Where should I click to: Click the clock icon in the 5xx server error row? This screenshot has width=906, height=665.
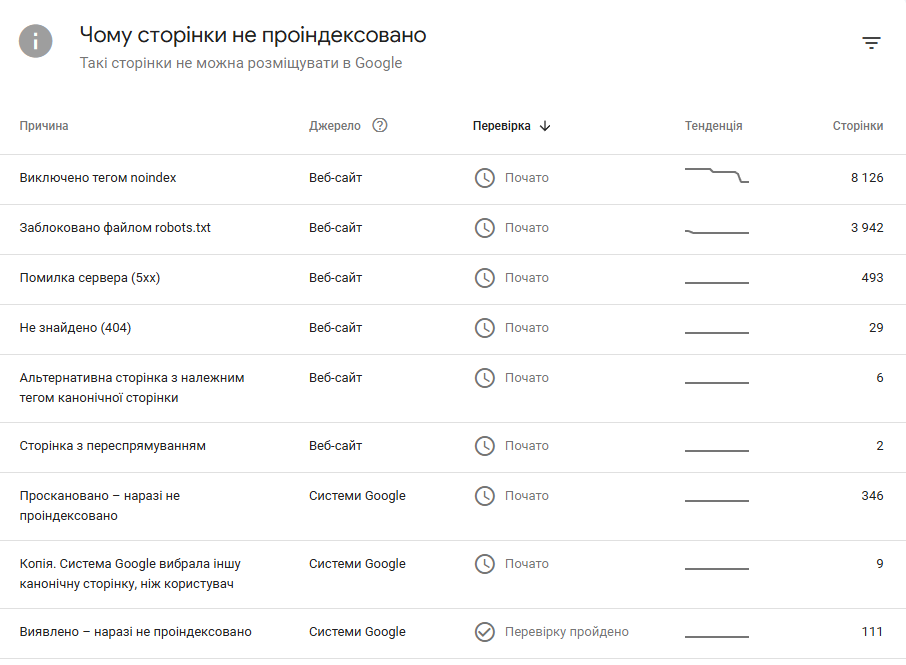point(484,278)
